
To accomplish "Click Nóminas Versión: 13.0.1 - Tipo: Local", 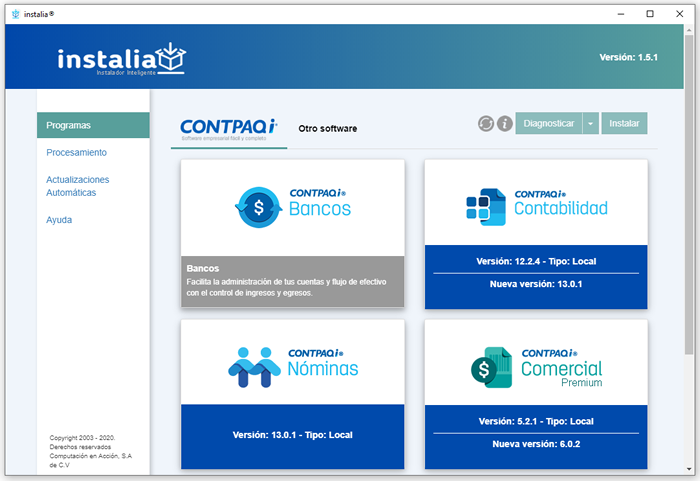I will coord(292,435).
